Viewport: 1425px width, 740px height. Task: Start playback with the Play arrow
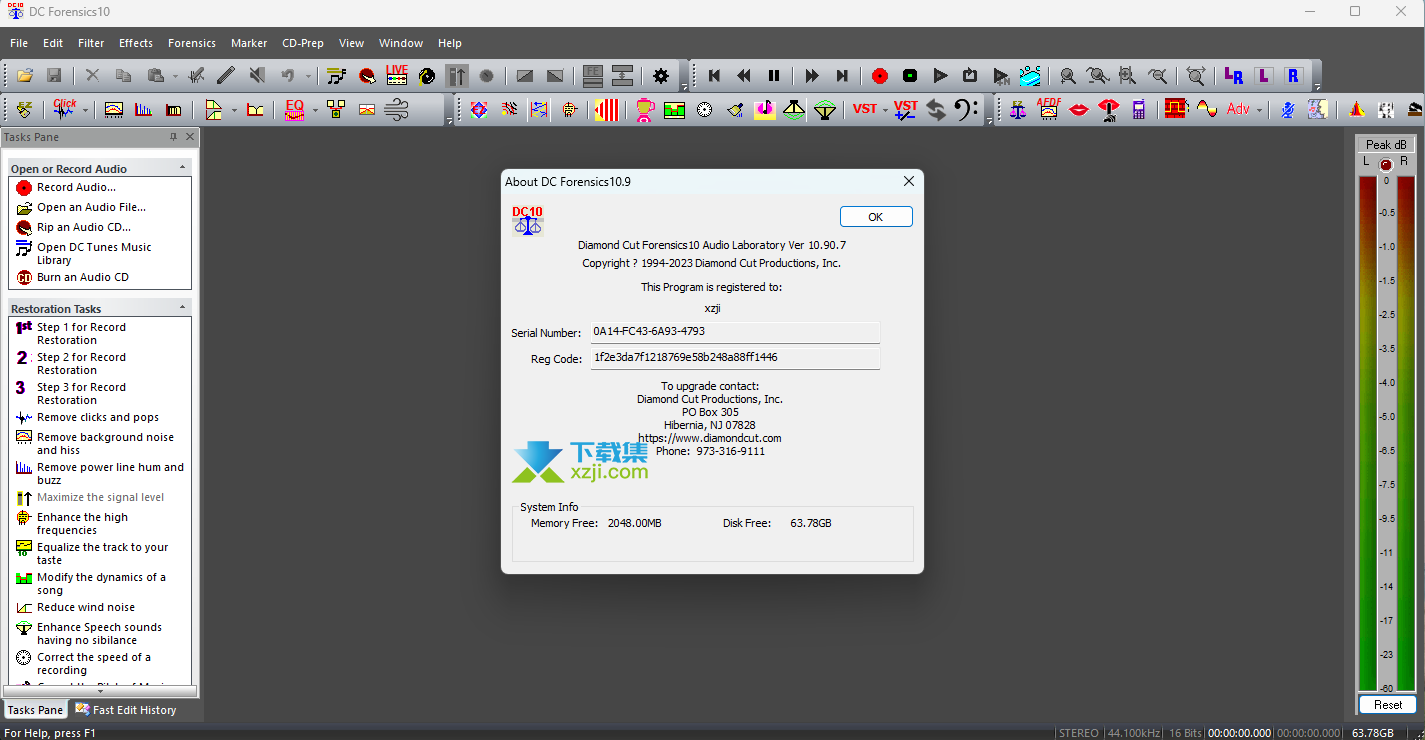point(940,76)
